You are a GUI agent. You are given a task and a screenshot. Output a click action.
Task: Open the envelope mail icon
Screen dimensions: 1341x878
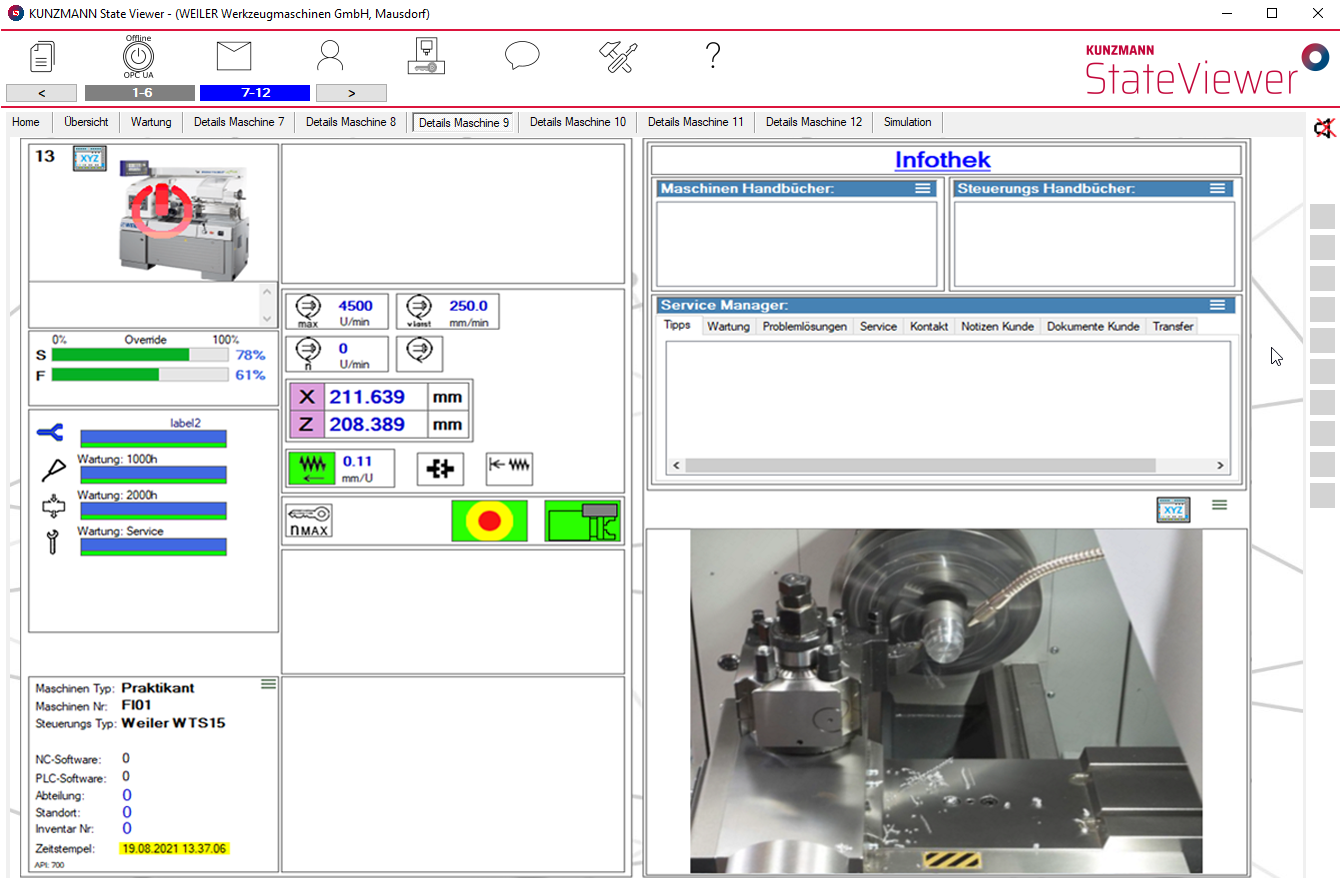234,56
